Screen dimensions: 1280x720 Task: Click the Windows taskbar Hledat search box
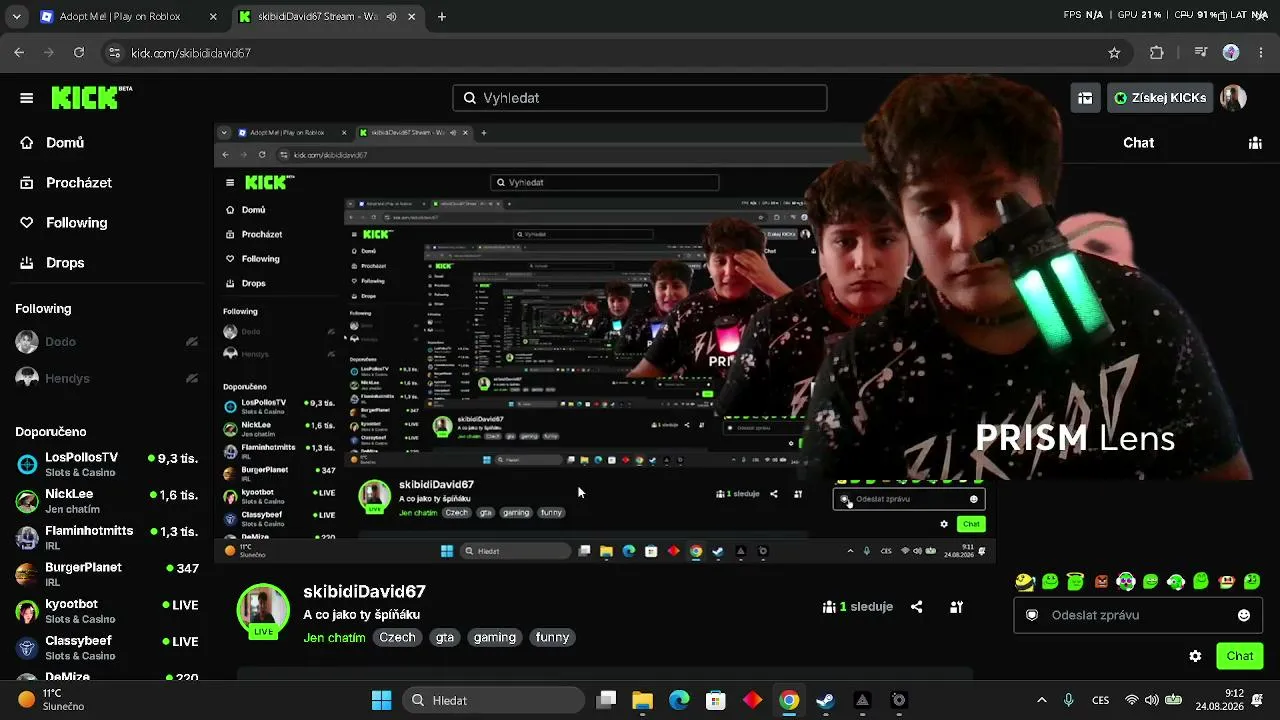click(x=493, y=700)
